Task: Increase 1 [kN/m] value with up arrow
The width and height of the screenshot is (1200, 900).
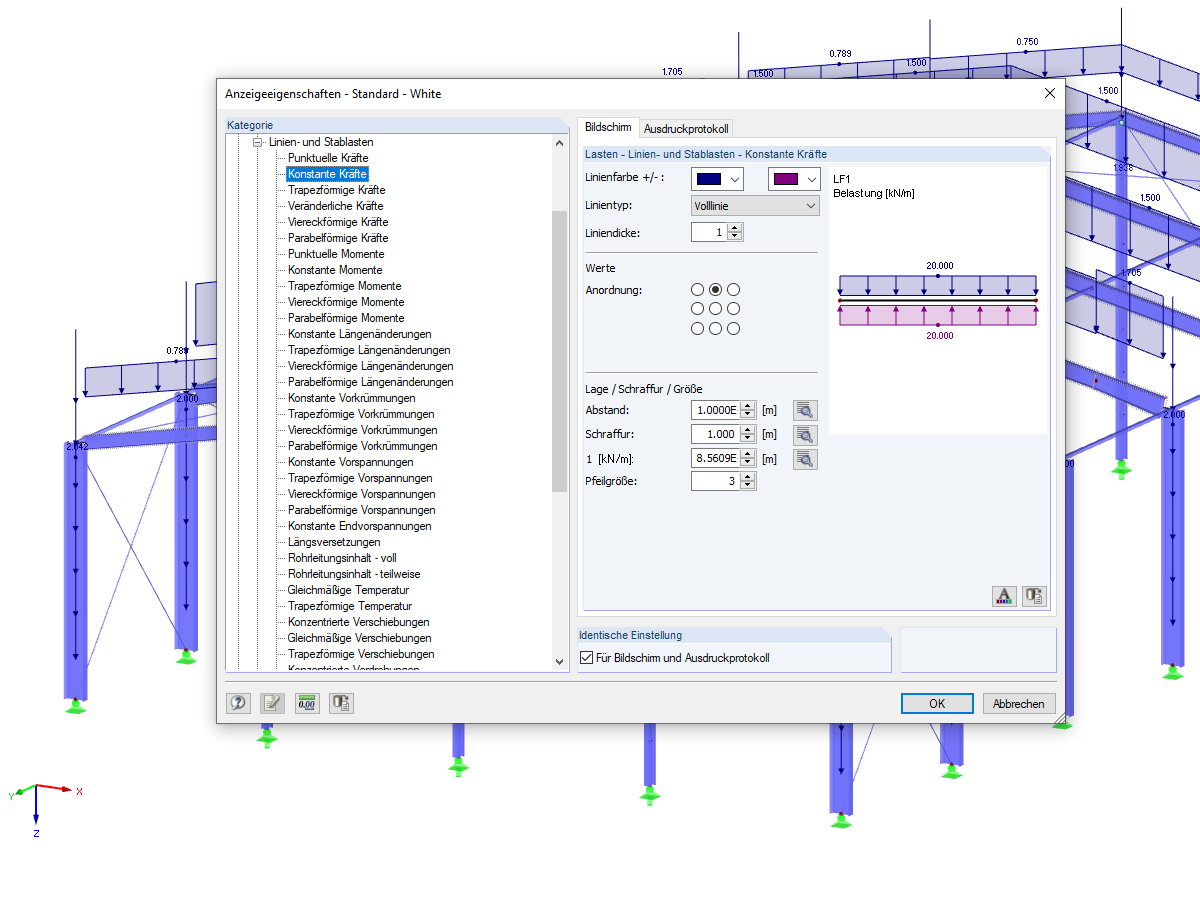Action: click(x=747, y=454)
